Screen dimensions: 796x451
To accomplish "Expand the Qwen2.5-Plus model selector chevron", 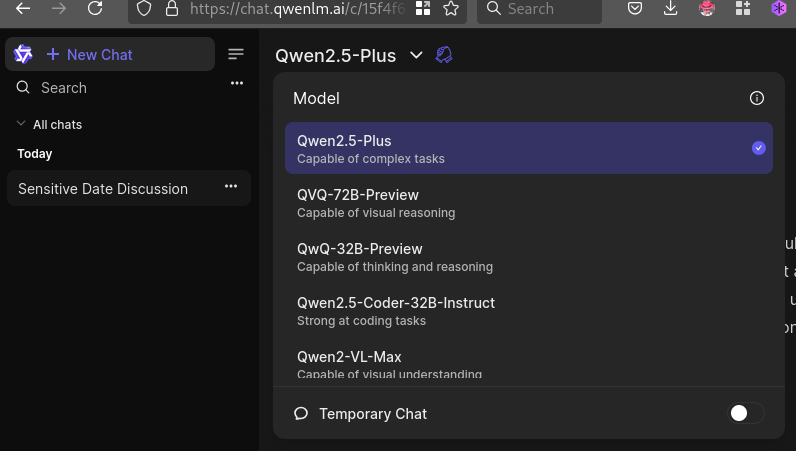I will click(x=417, y=55).
